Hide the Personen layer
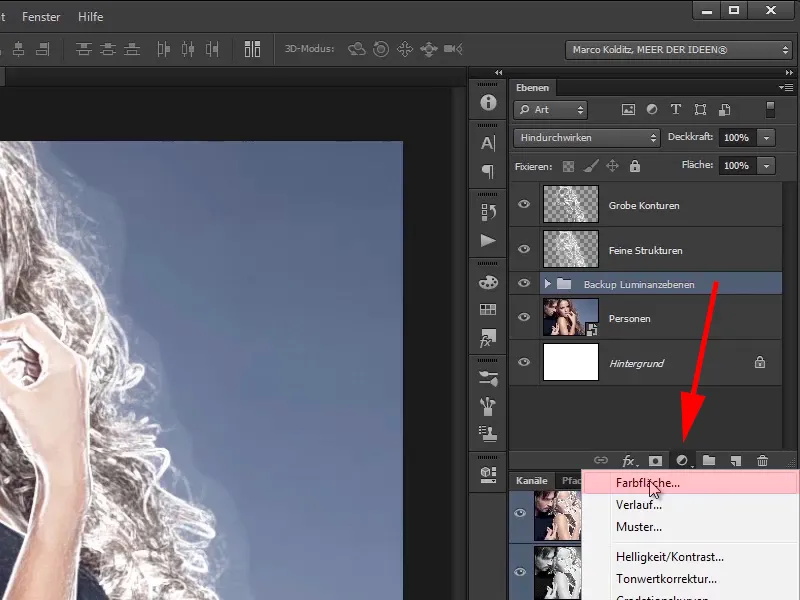800x600 pixels. [524, 317]
